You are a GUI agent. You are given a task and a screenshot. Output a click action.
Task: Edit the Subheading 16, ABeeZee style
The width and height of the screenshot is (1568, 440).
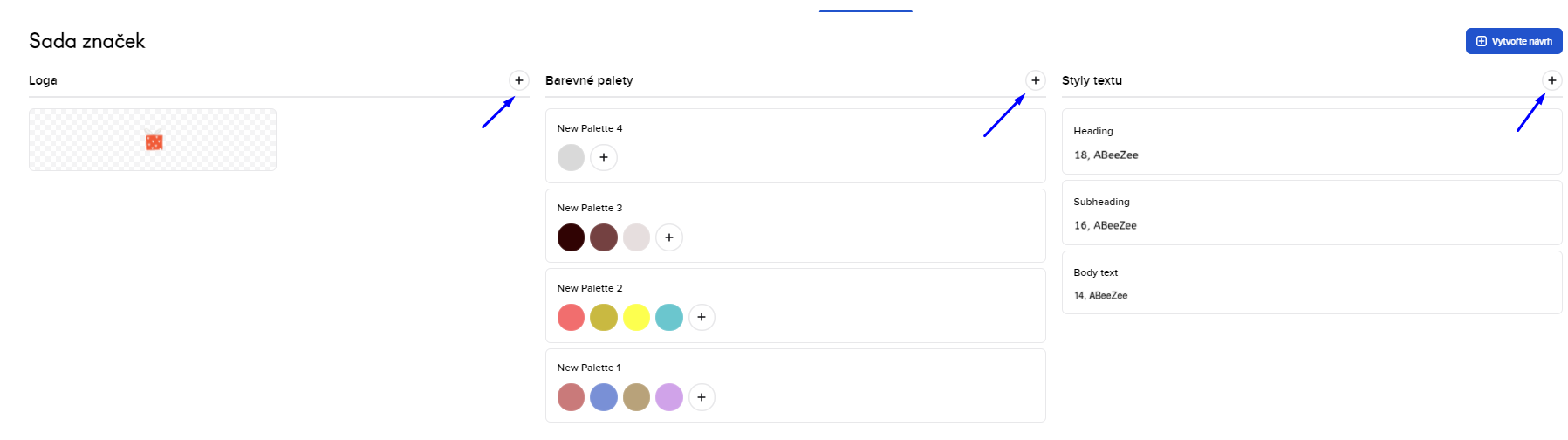click(x=1311, y=212)
